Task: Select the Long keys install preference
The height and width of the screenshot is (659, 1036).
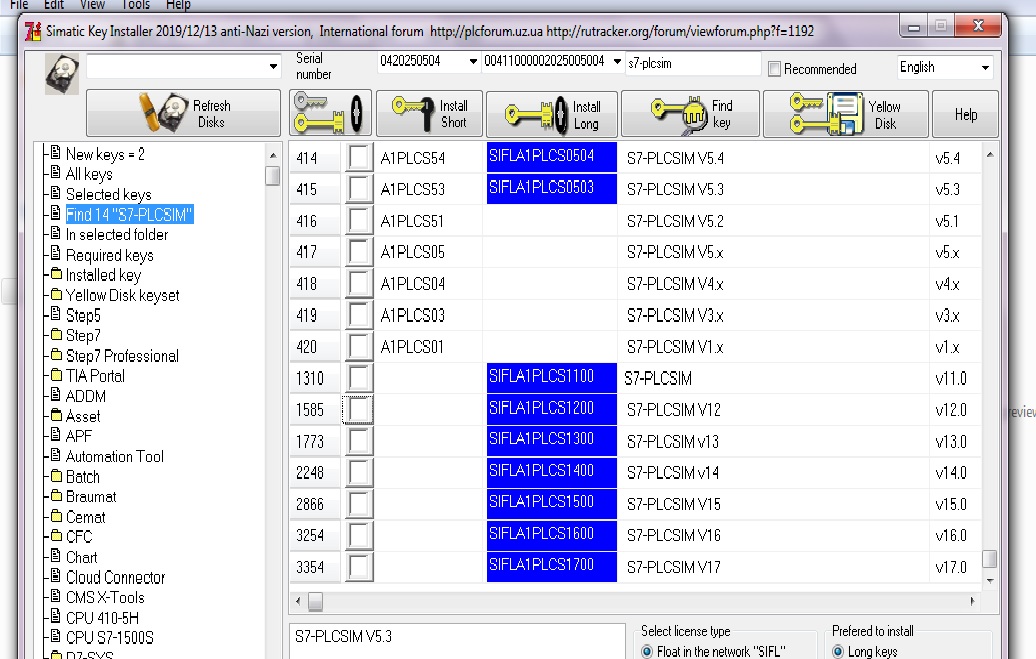Action: pos(838,651)
